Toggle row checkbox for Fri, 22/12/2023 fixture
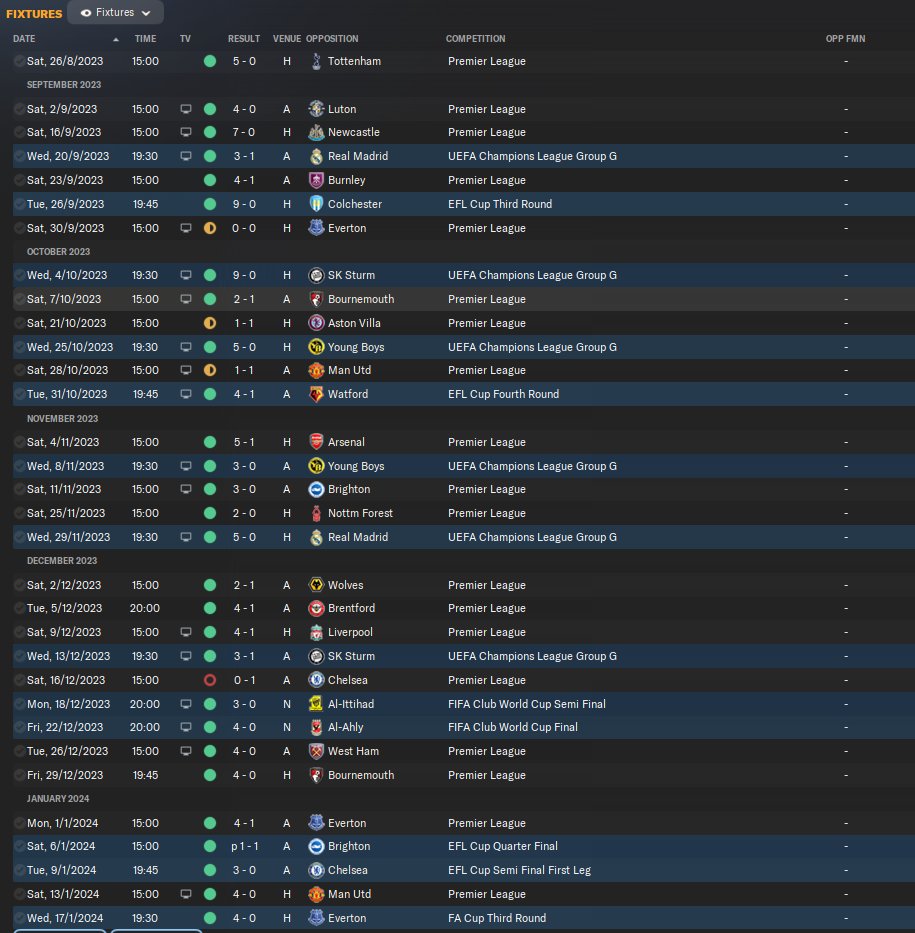The image size is (915, 933). [x=20, y=727]
